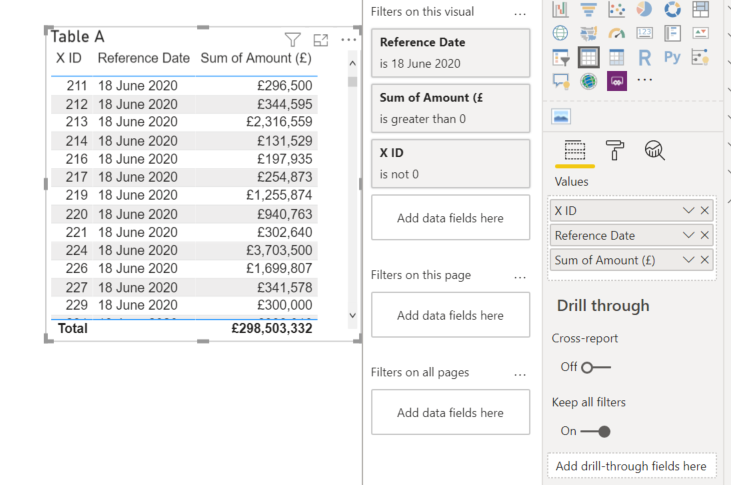The width and height of the screenshot is (731, 485).
Task: Select X ID cell 224
Action: pos(76,250)
